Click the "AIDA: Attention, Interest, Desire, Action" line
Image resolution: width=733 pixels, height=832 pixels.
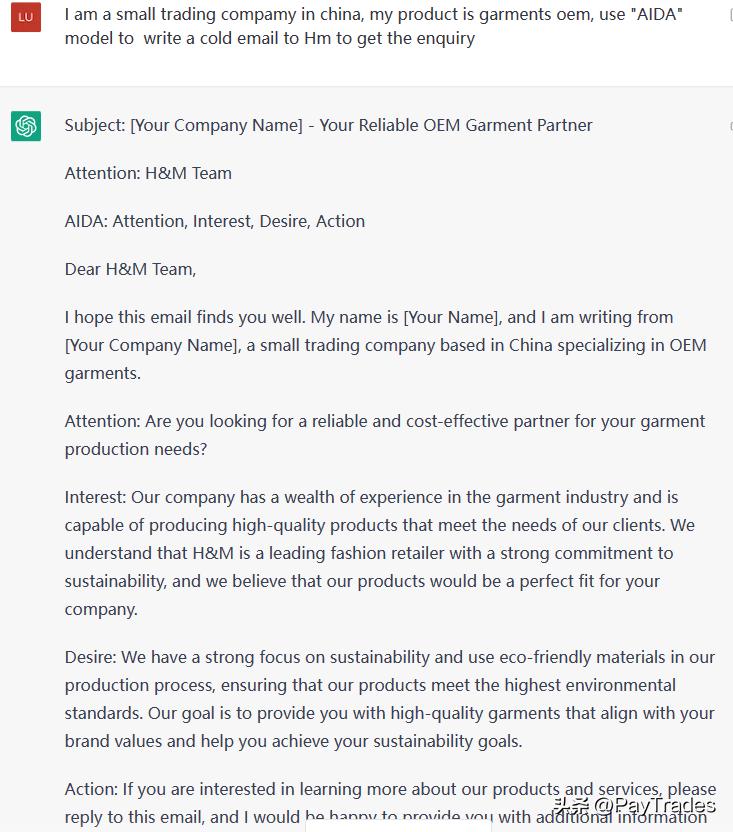pyautogui.click(x=215, y=221)
